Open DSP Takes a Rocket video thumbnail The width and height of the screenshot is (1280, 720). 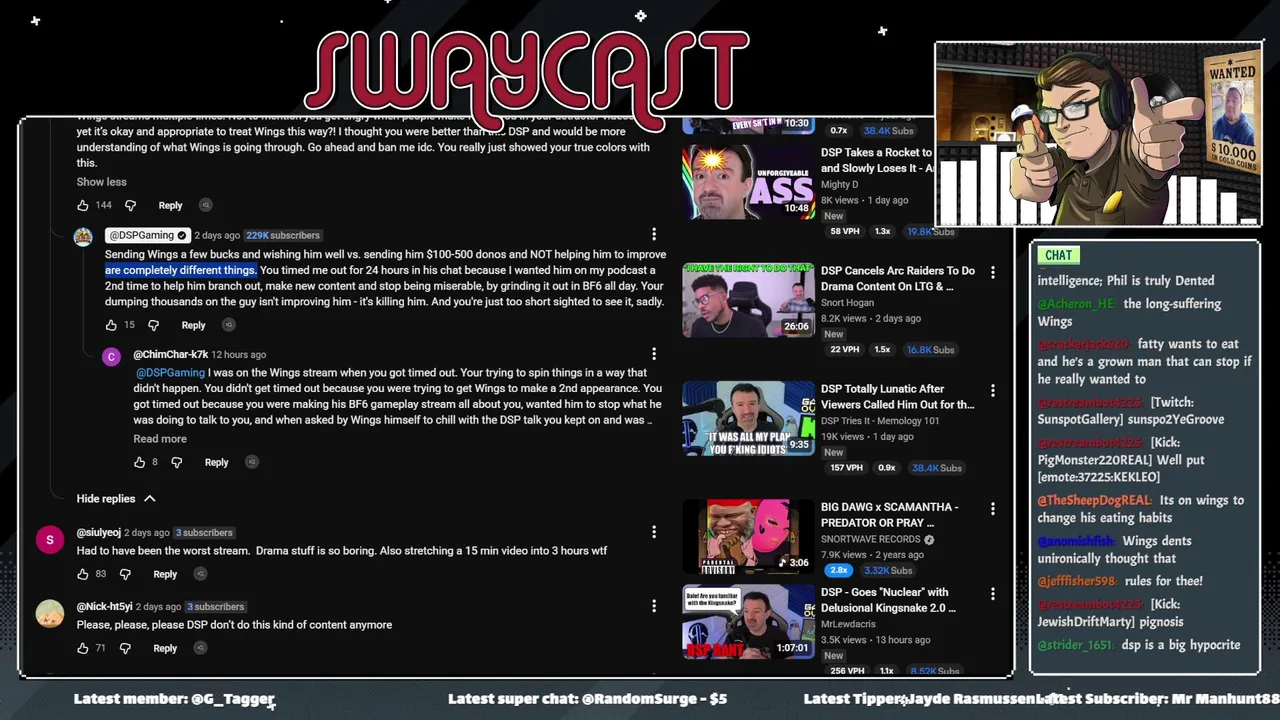click(x=748, y=183)
